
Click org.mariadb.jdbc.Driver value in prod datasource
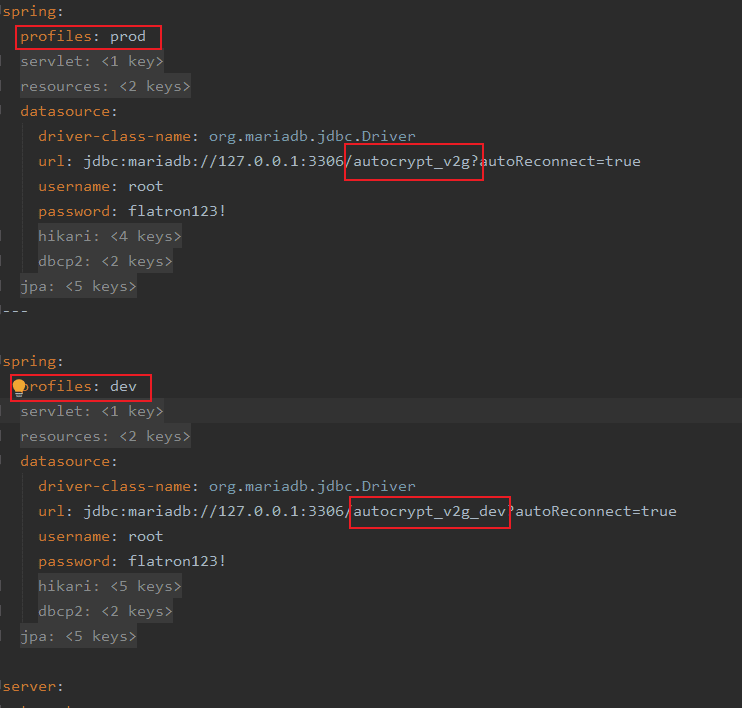(x=311, y=137)
